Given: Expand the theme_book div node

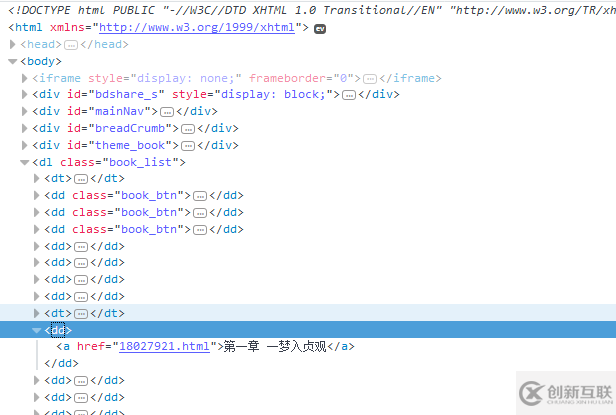Looking at the screenshot, I should point(24,145).
